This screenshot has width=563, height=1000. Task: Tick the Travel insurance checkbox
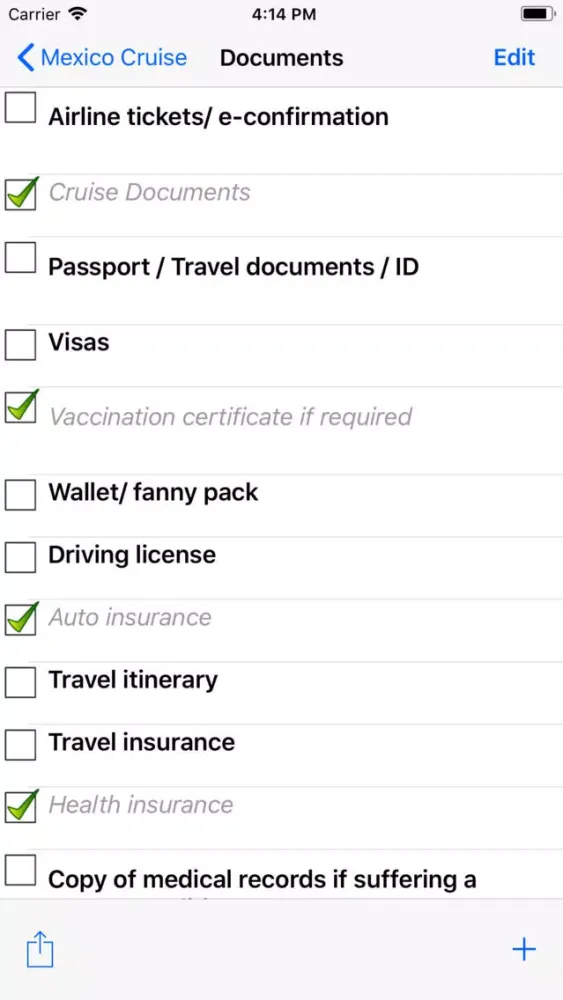[x=20, y=745]
